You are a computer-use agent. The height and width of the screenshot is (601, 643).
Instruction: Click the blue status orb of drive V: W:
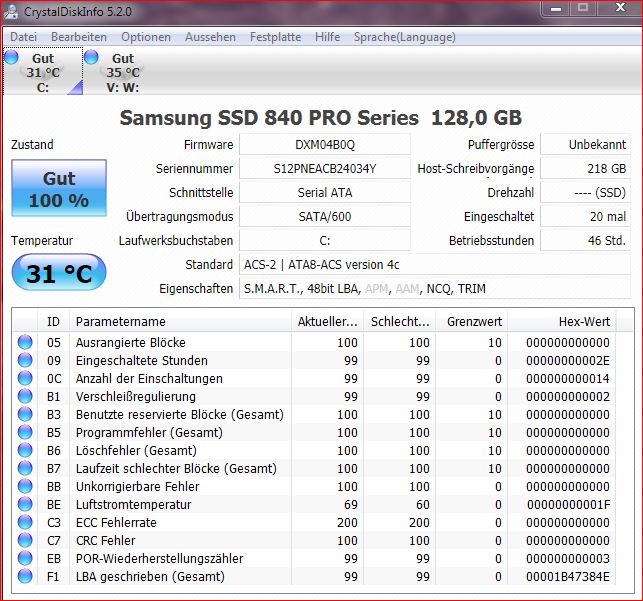[x=91, y=57]
